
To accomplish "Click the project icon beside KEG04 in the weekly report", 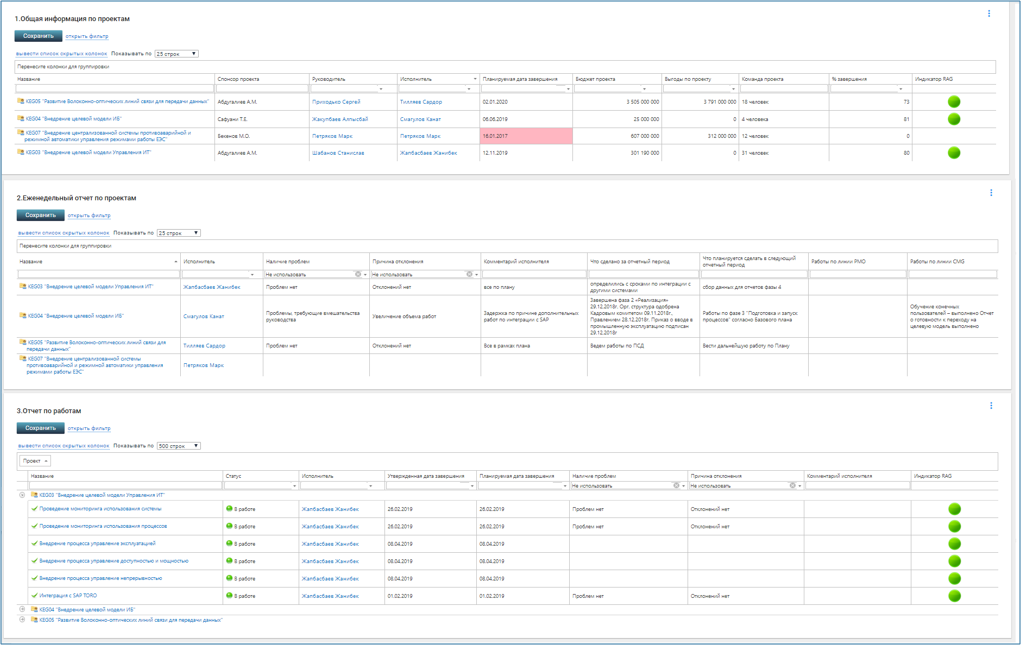I will tap(23, 316).
